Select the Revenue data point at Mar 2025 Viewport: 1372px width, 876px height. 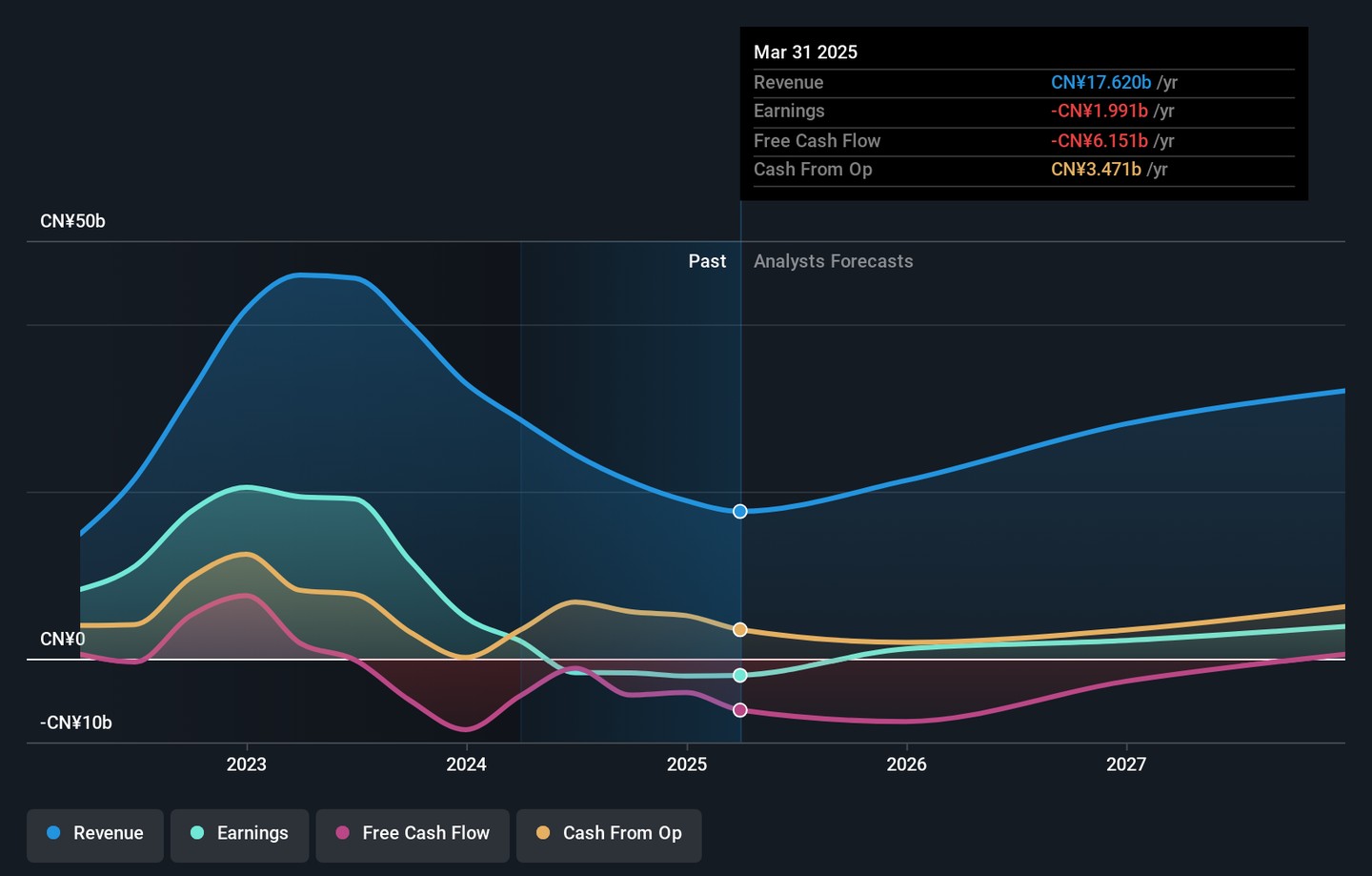(740, 512)
